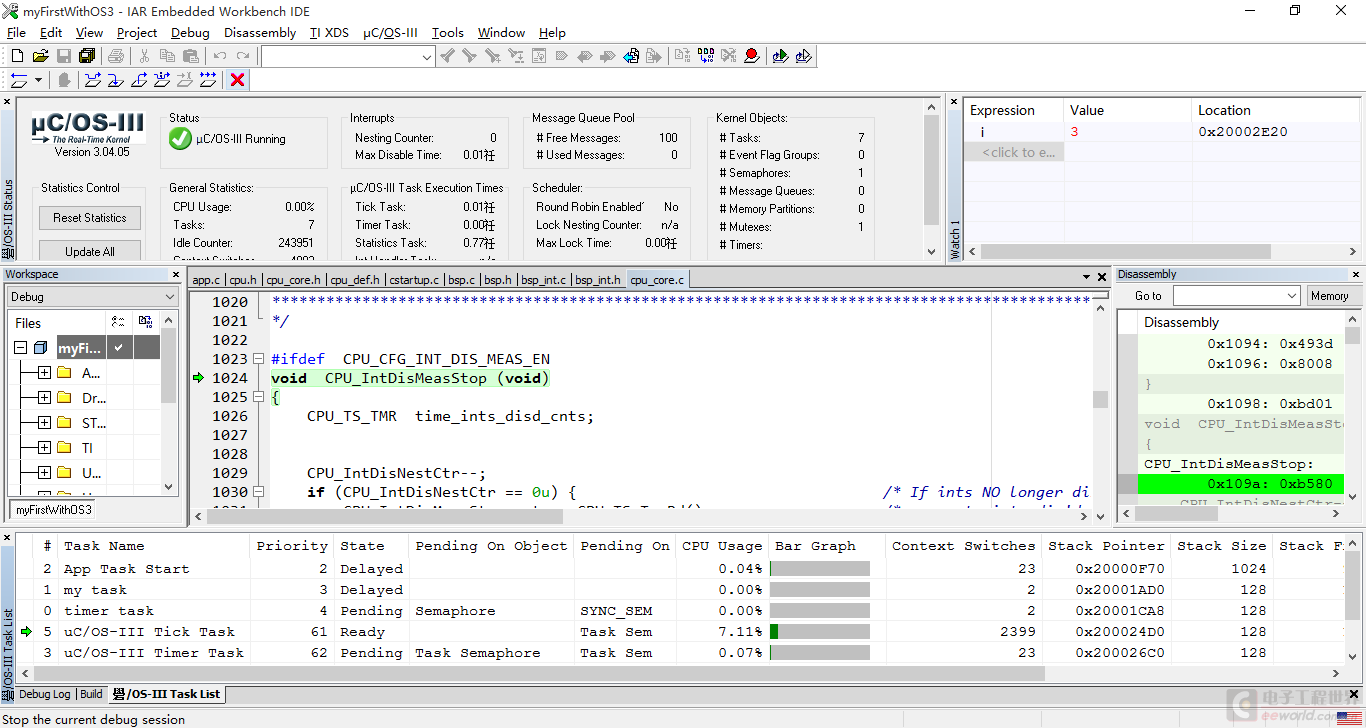Click the Redo arrow icon
The image size is (1366, 728).
243,56
